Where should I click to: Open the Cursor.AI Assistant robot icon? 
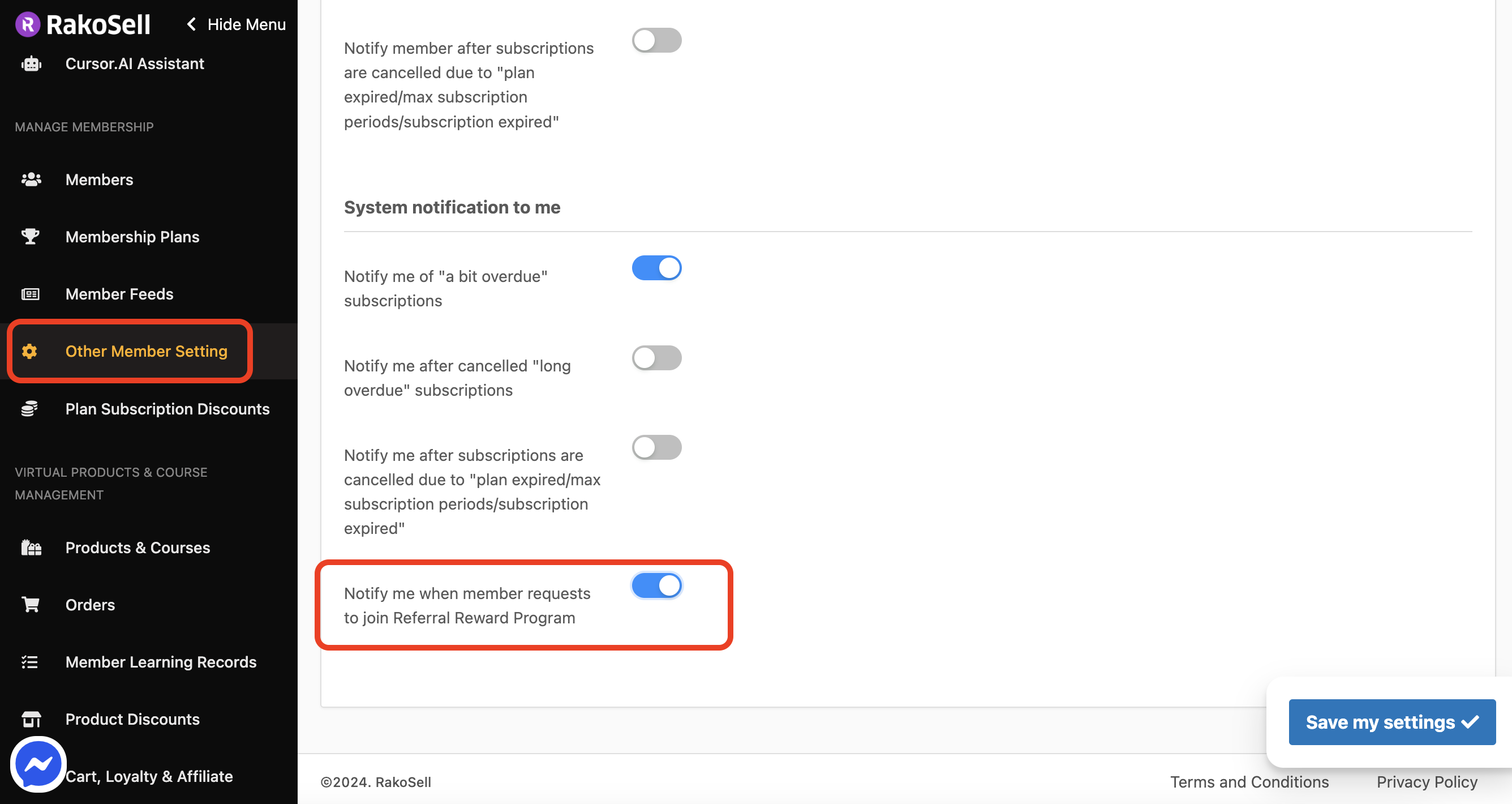click(31, 63)
